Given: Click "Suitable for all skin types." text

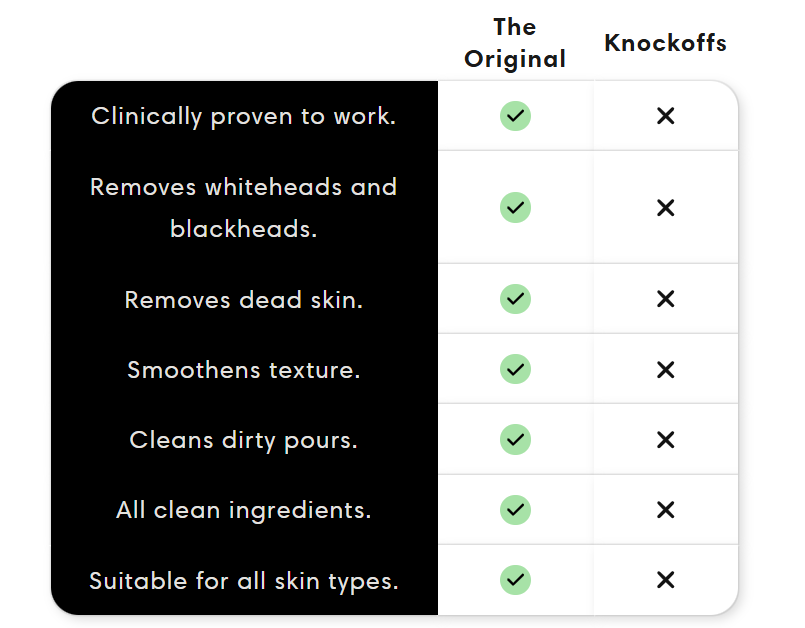Looking at the screenshot, I should (x=244, y=580).
